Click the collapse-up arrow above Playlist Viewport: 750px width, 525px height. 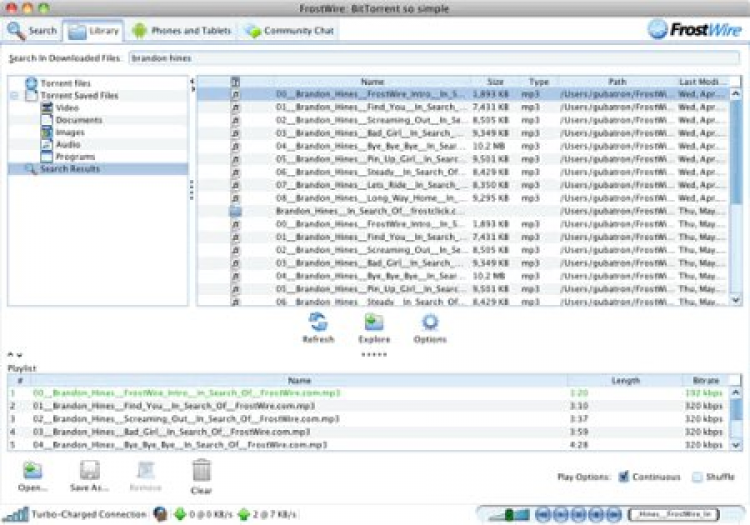click(x=11, y=355)
